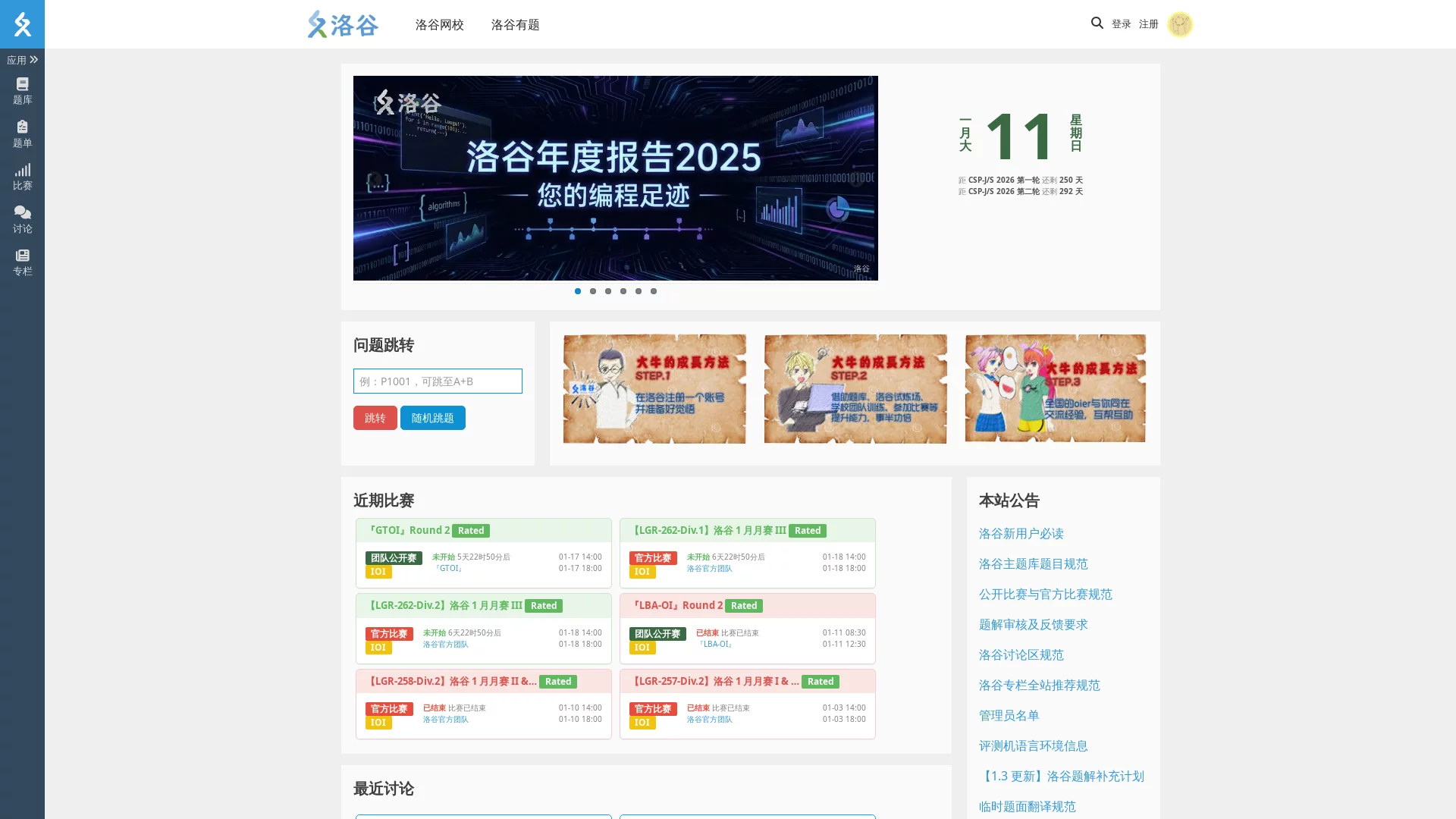1456x819 pixels.
Task: Open the 题单 problem list sidebar icon
Action: 22,133
